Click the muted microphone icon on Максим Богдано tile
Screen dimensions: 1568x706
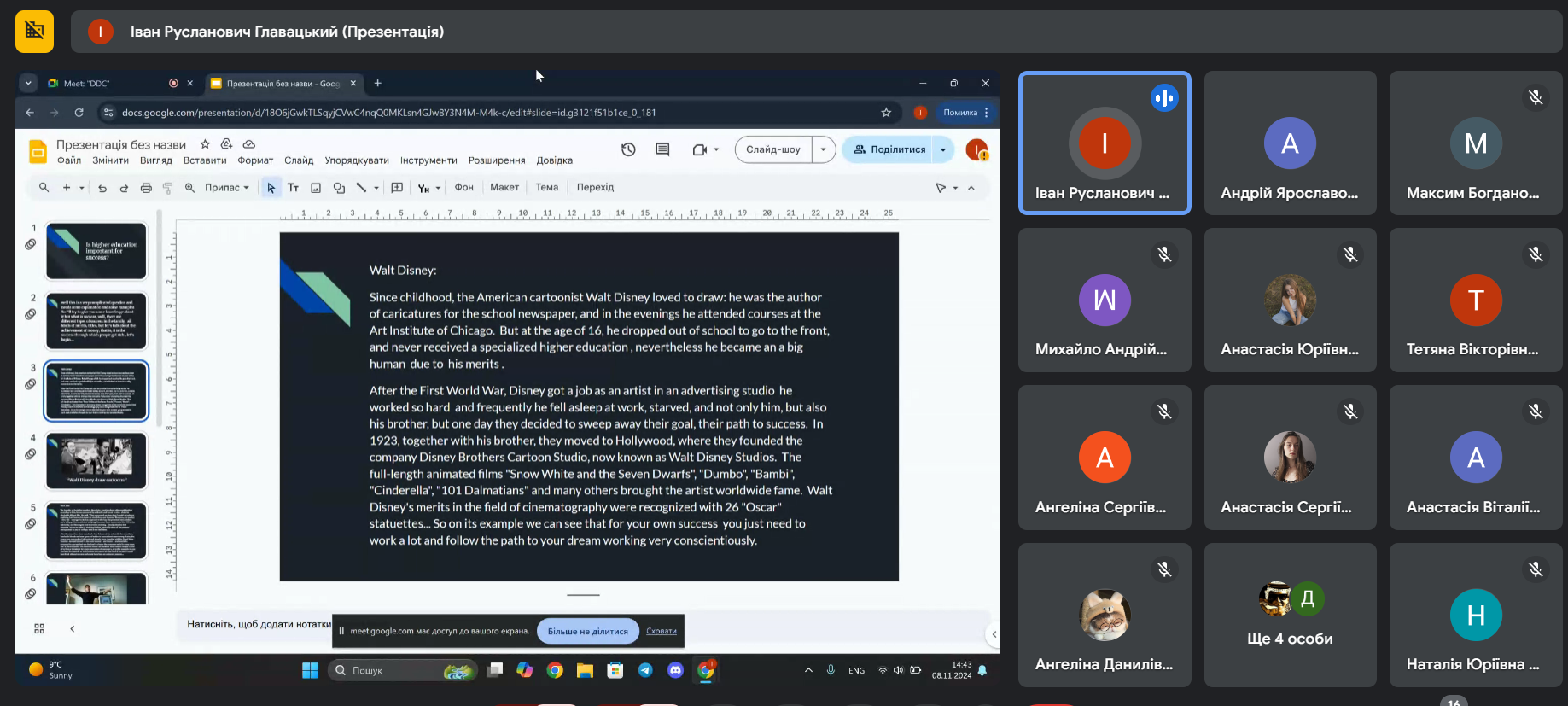(x=1536, y=97)
